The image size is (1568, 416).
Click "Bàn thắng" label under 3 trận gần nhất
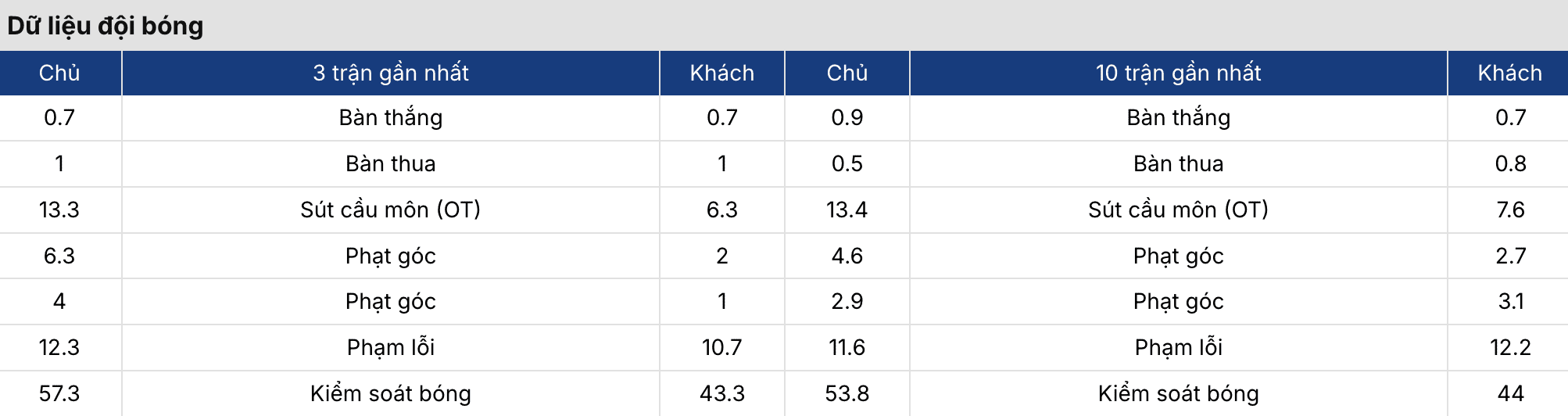point(391,117)
